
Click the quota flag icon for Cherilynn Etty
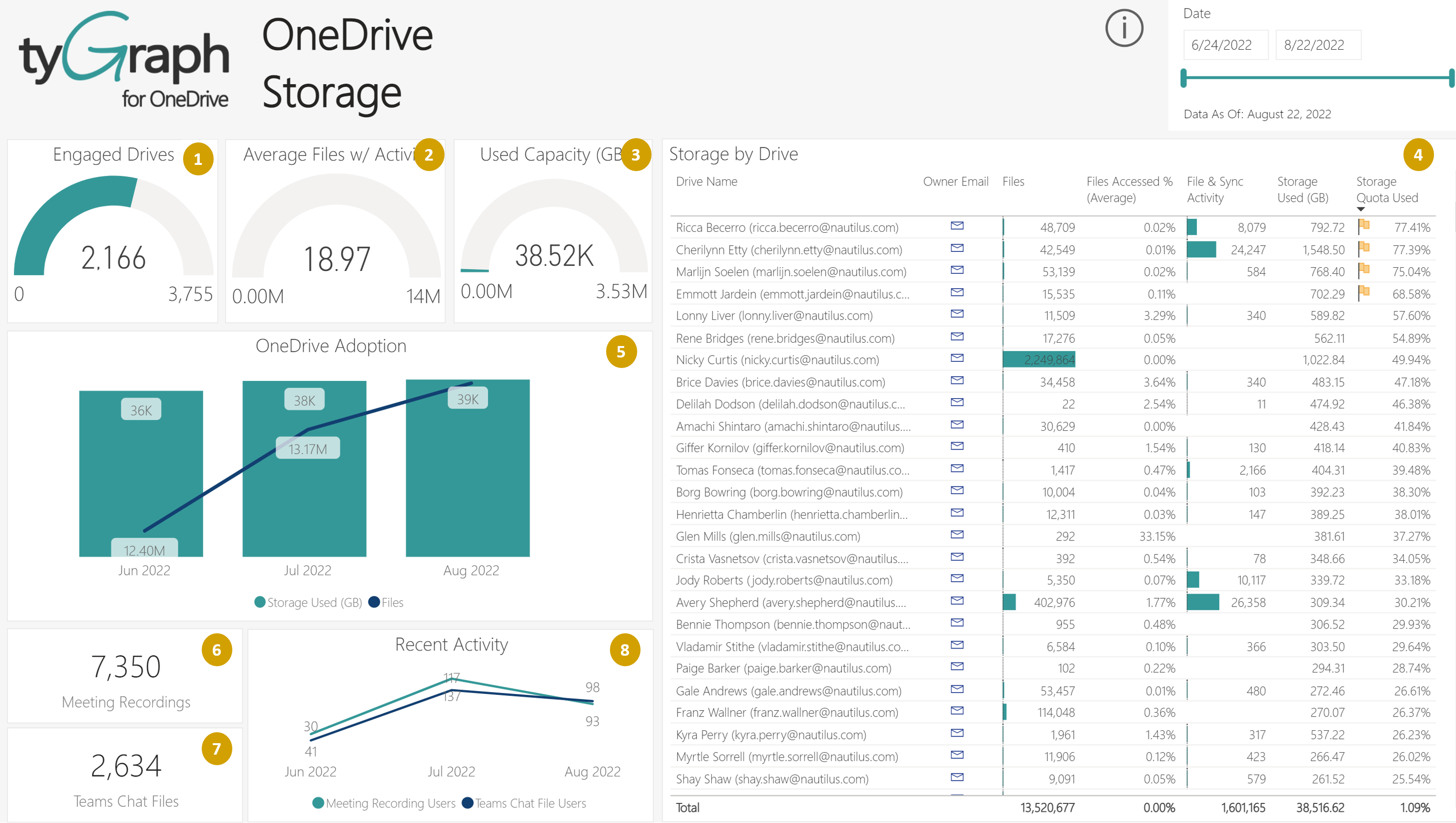pyautogui.click(x=1363, y=248)
